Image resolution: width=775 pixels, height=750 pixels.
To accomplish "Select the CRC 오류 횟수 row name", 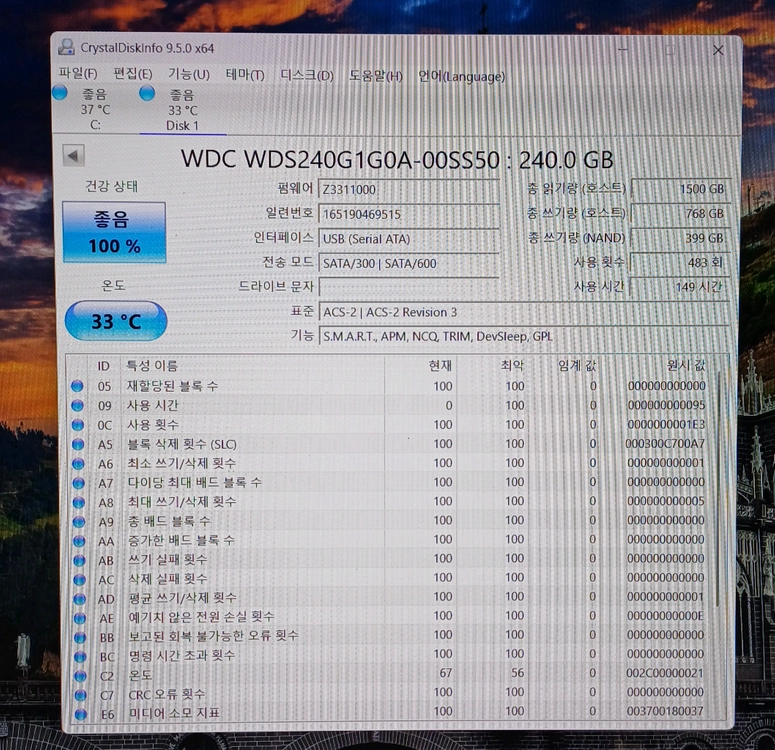I will 167,694.
